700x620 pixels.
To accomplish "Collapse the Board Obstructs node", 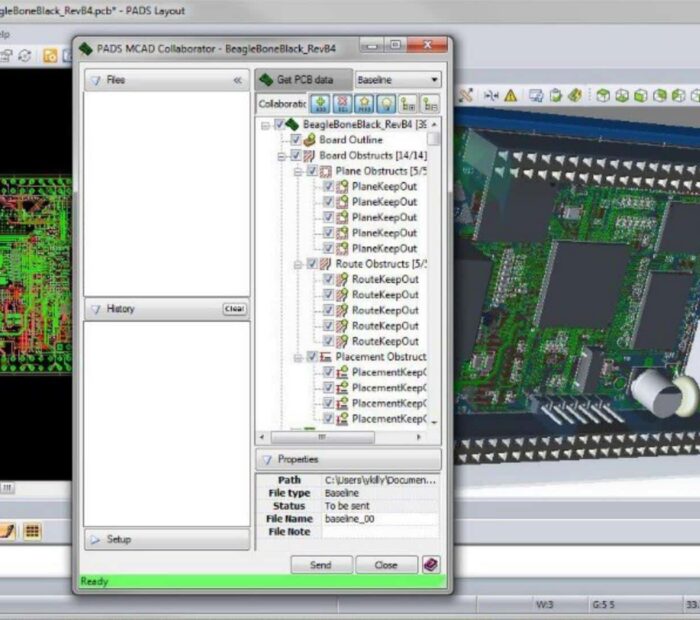I will (x=282, y=156).
